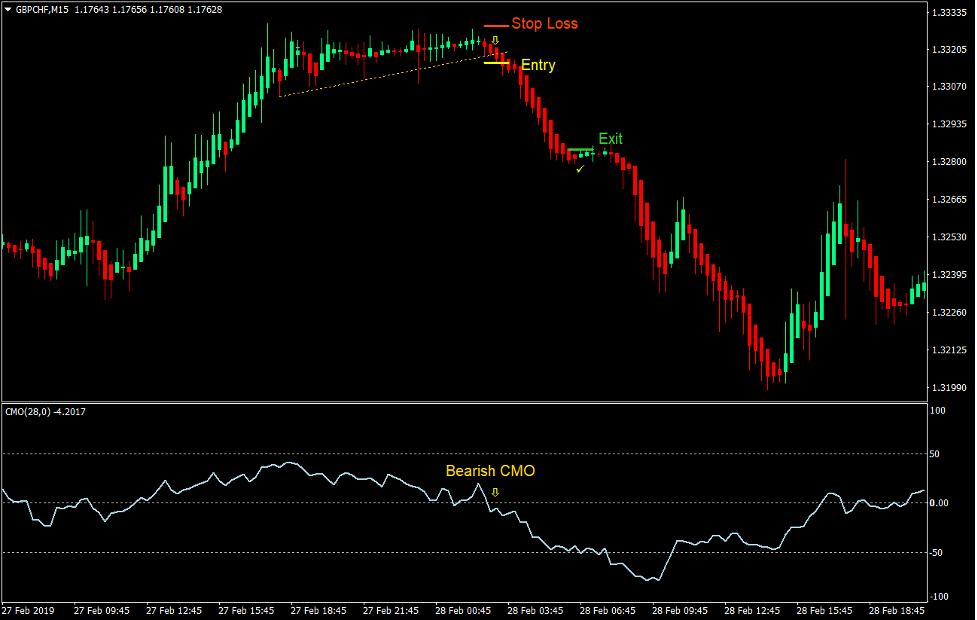Select the yellow down arrow below candles
The image size is (977, 620).
pyautogui.click(x=494, y=39)
